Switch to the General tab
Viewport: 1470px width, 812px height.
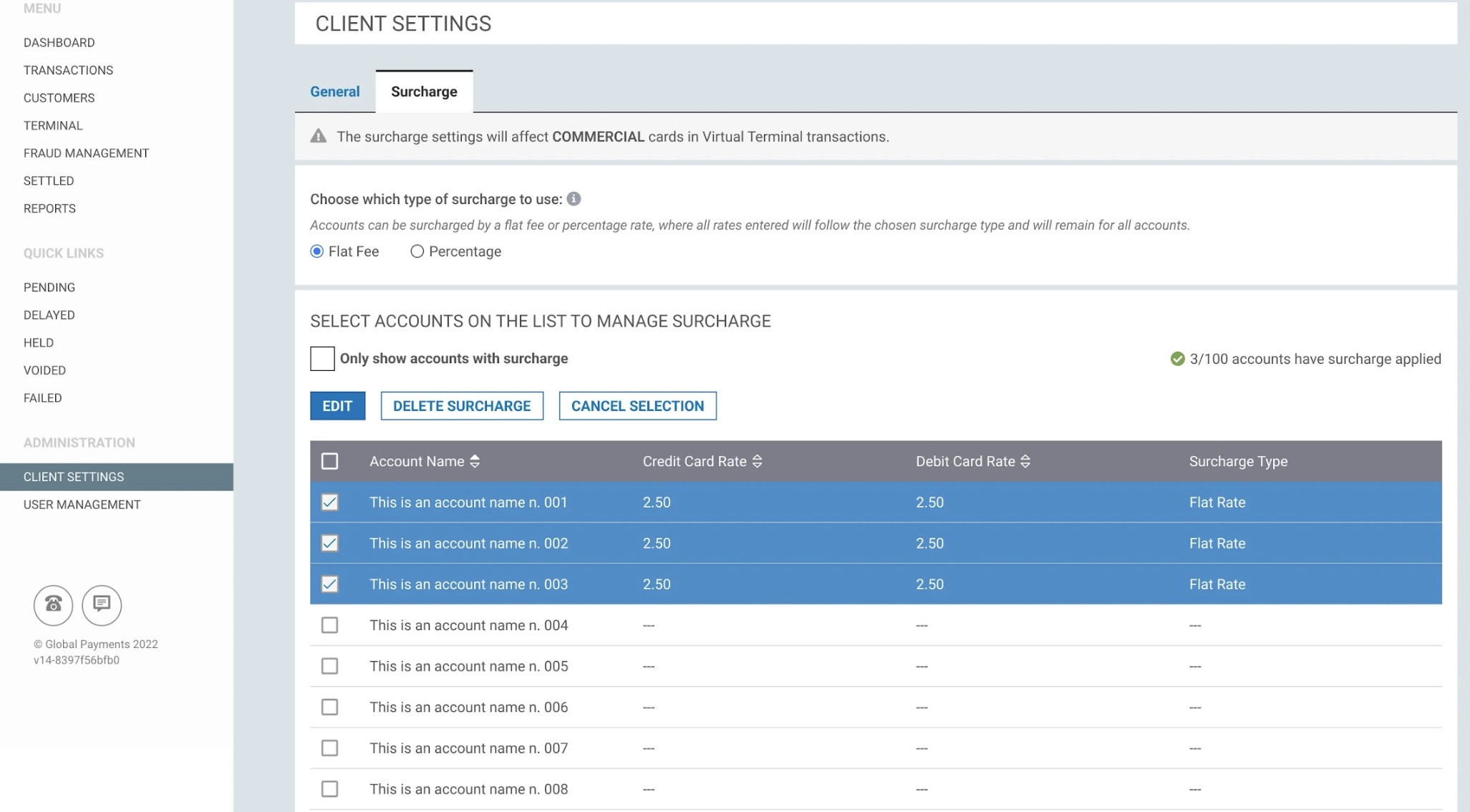[x=334, y=92]
